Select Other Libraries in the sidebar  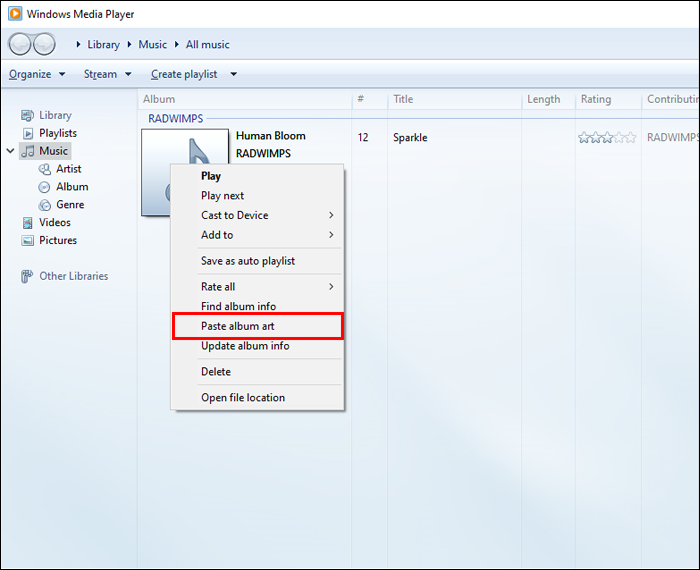pyautogui.click(x=74, y=276)
